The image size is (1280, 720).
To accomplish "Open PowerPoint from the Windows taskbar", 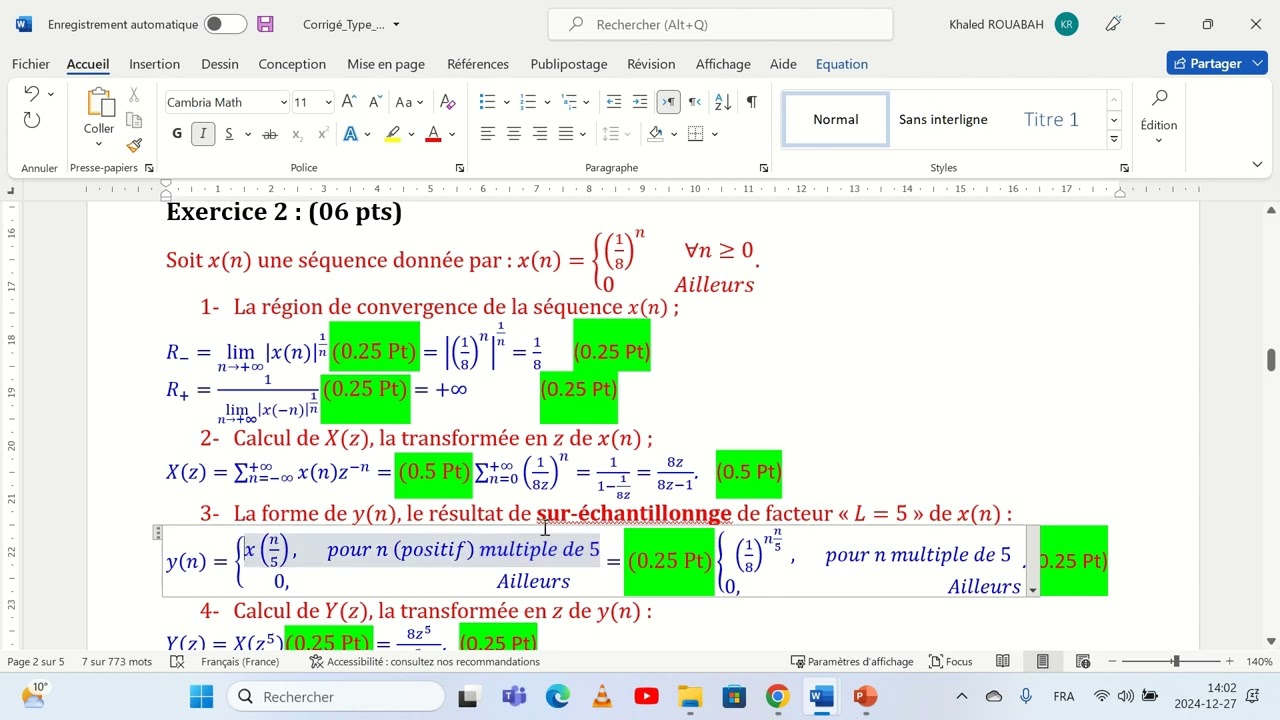I will coord(865,696).
